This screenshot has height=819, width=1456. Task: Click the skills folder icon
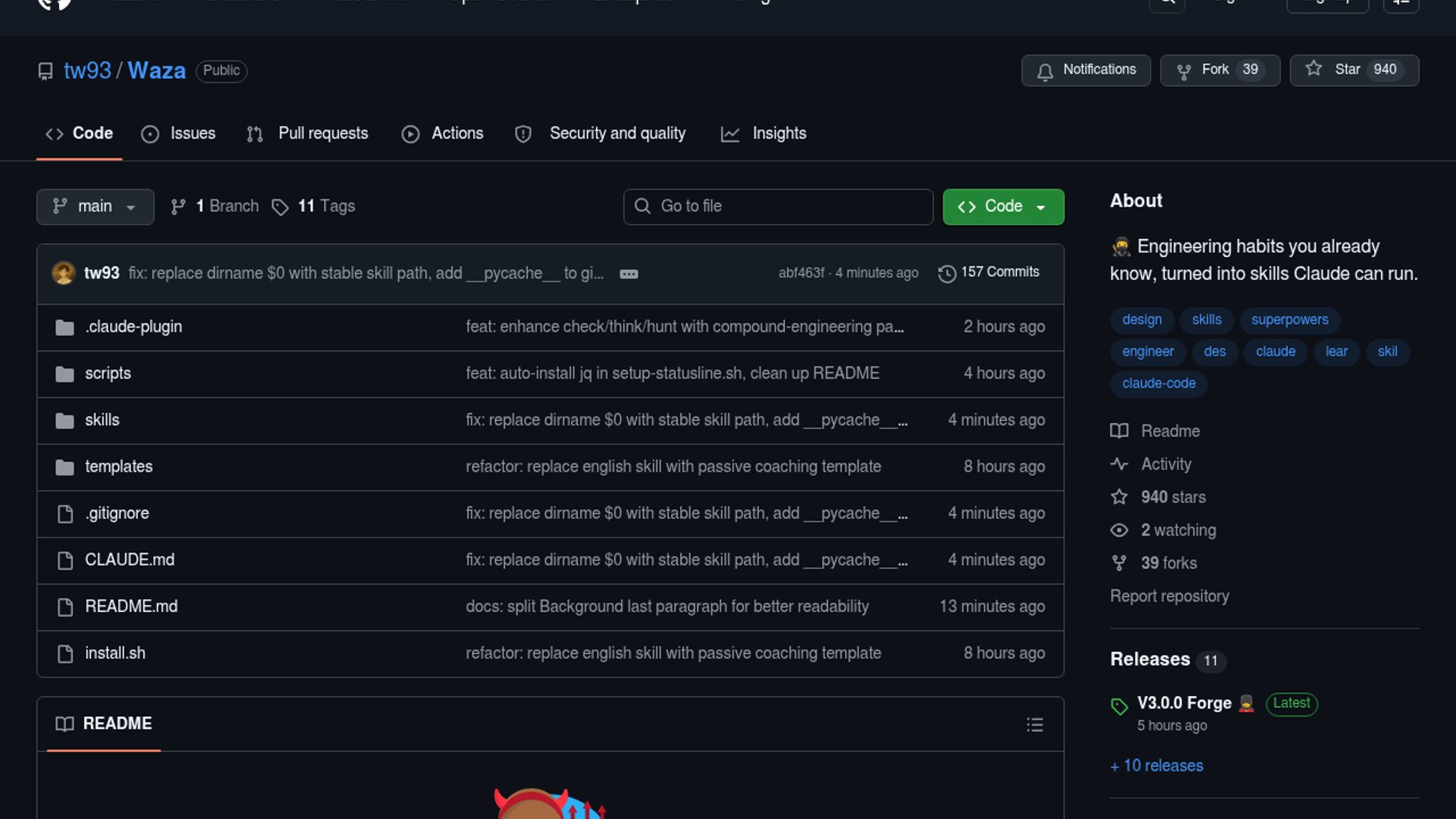(x=65, y=420)
